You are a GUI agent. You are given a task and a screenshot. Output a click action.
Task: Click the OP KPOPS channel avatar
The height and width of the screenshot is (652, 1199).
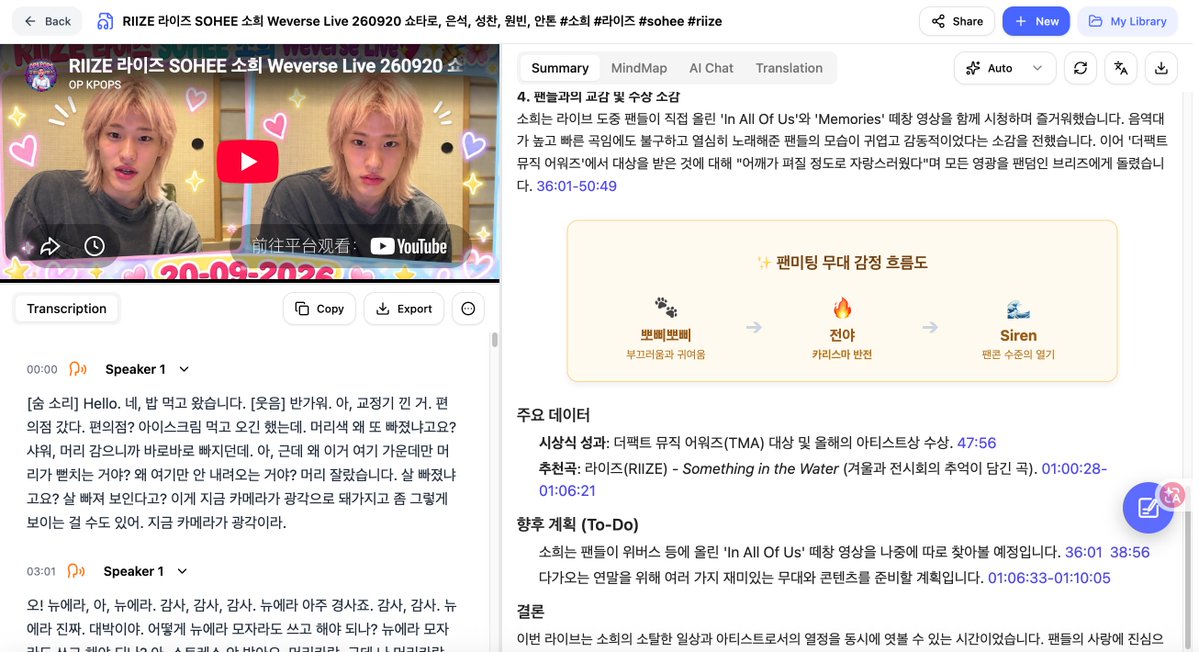coord(41,75)
